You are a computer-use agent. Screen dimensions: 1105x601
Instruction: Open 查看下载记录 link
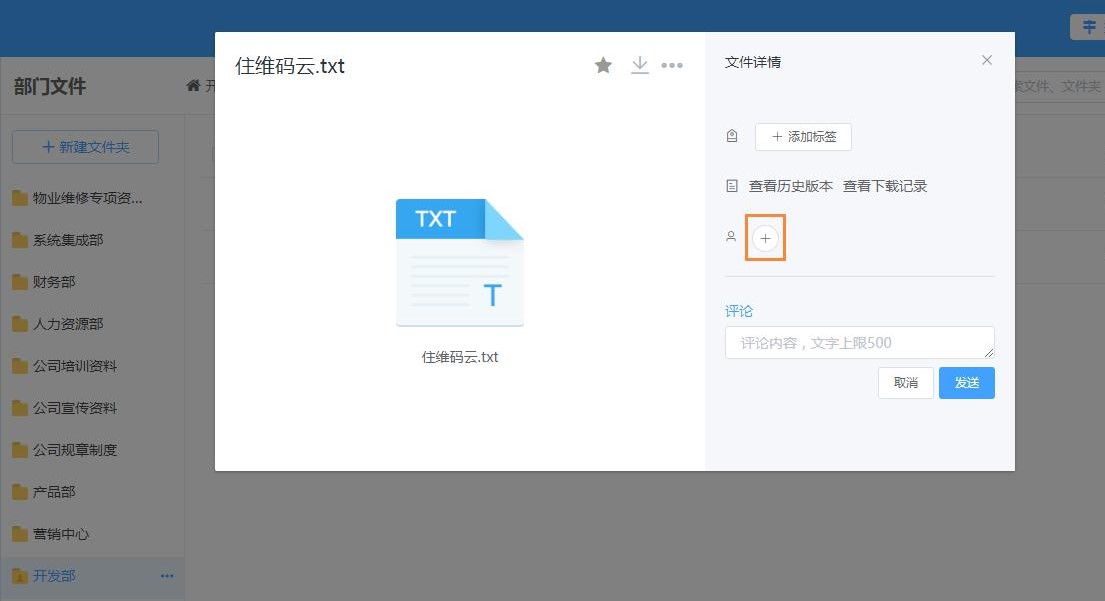(x=884, y=186)
